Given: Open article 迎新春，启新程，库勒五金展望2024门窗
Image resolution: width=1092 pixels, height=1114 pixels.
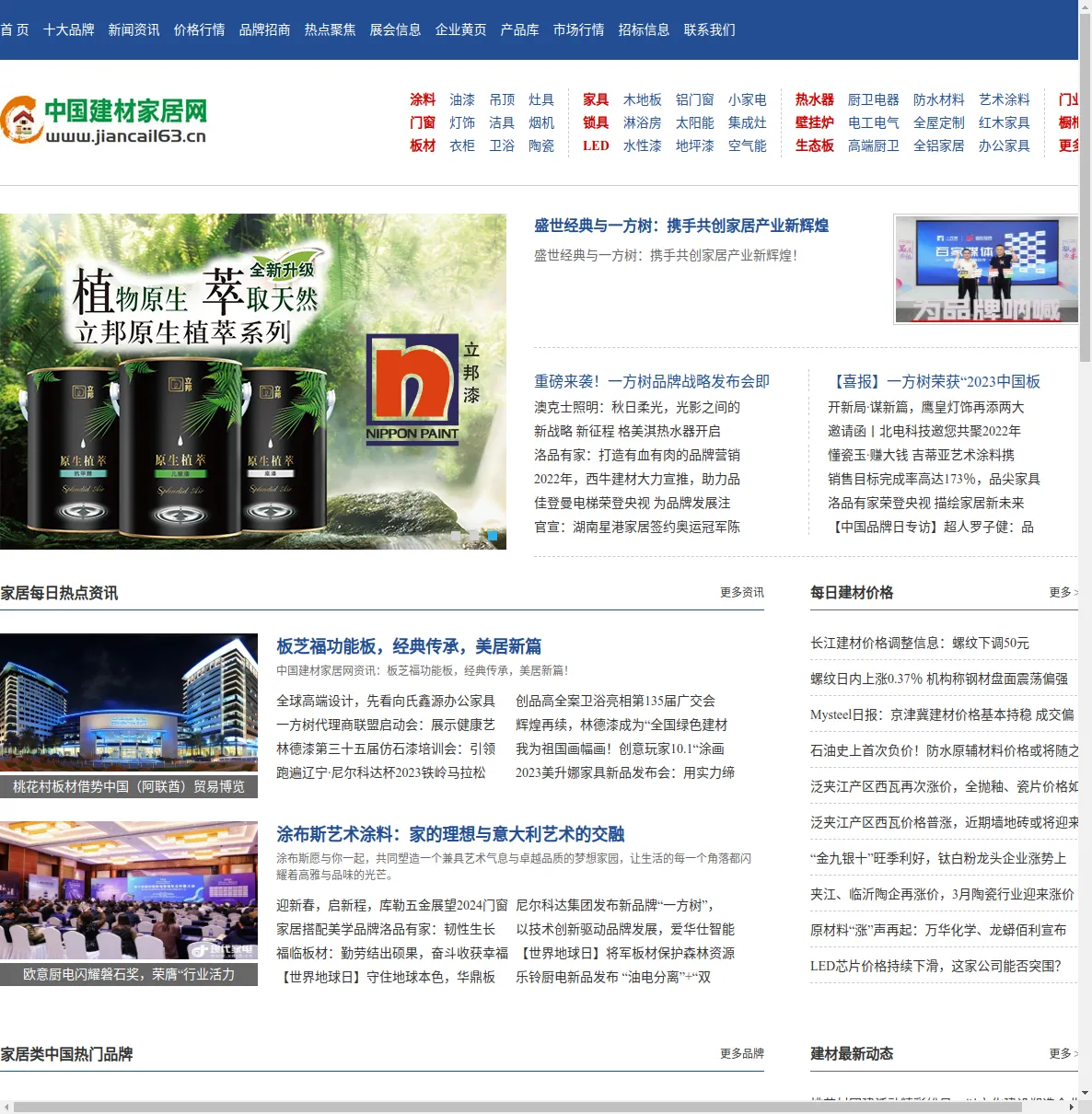Looking at the screenshot, I should tap(392, 905).
